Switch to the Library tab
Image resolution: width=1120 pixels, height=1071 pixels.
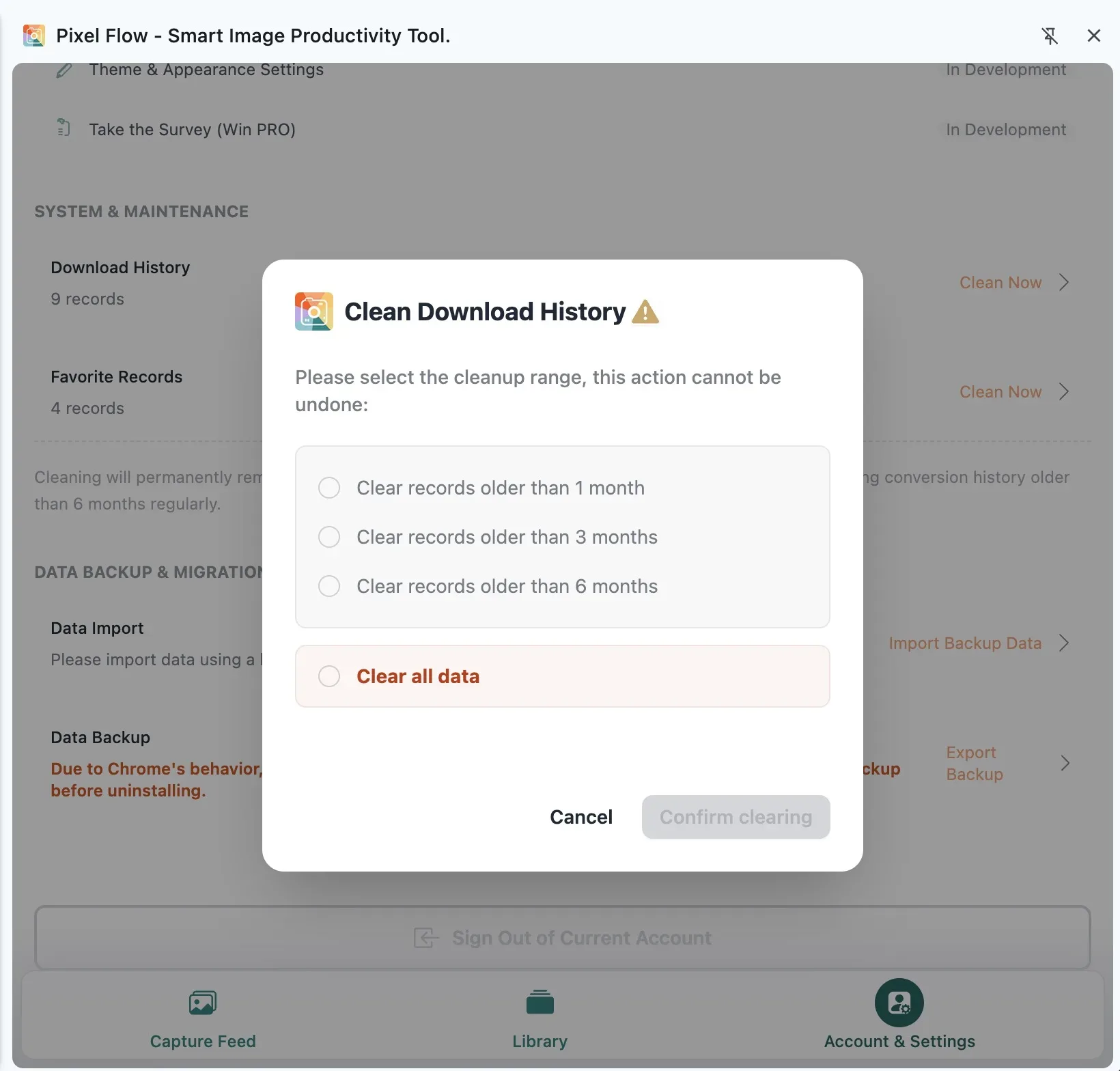540,1019
